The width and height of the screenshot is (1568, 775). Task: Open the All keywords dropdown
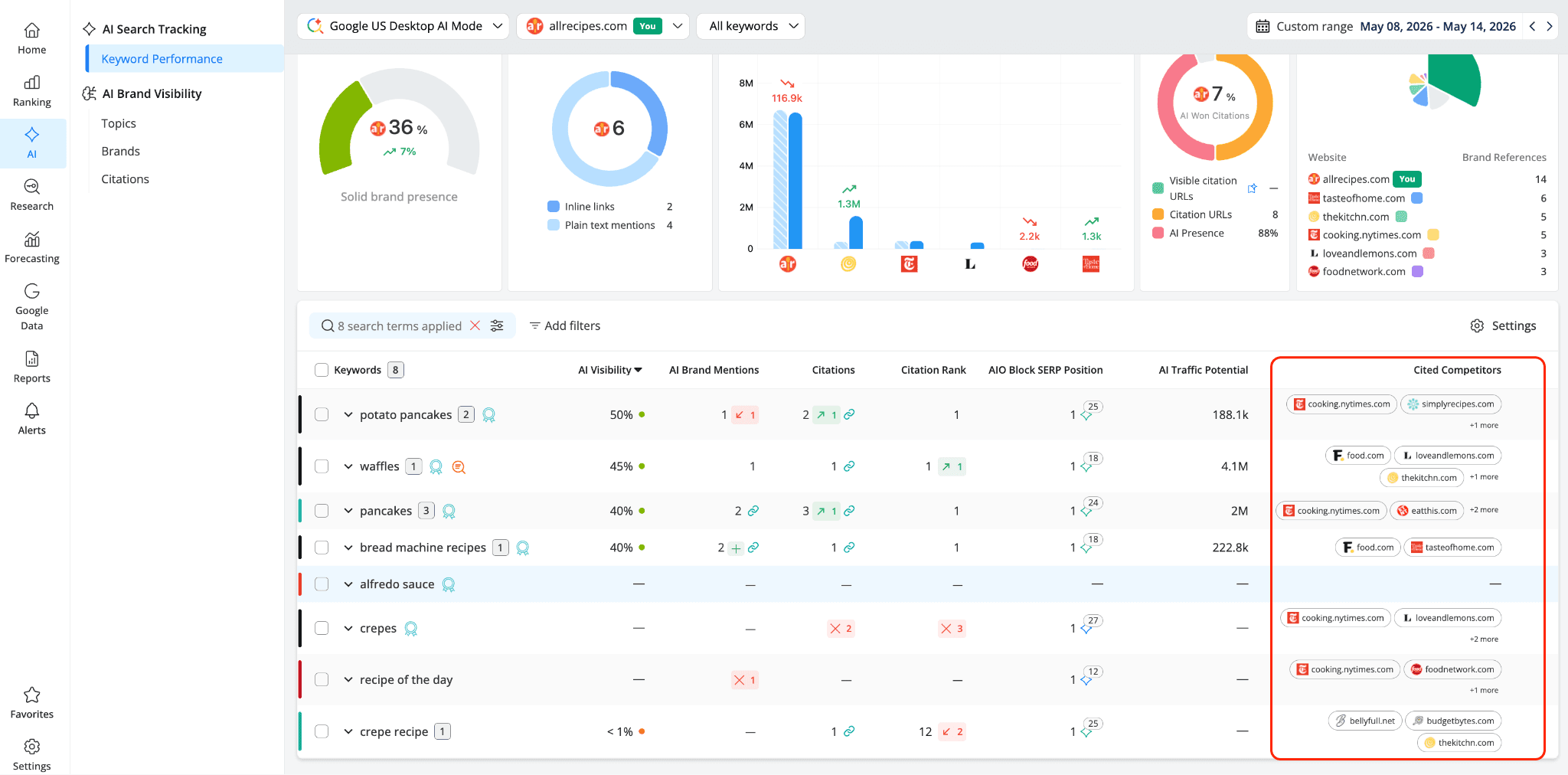click(x=751, y=26)
